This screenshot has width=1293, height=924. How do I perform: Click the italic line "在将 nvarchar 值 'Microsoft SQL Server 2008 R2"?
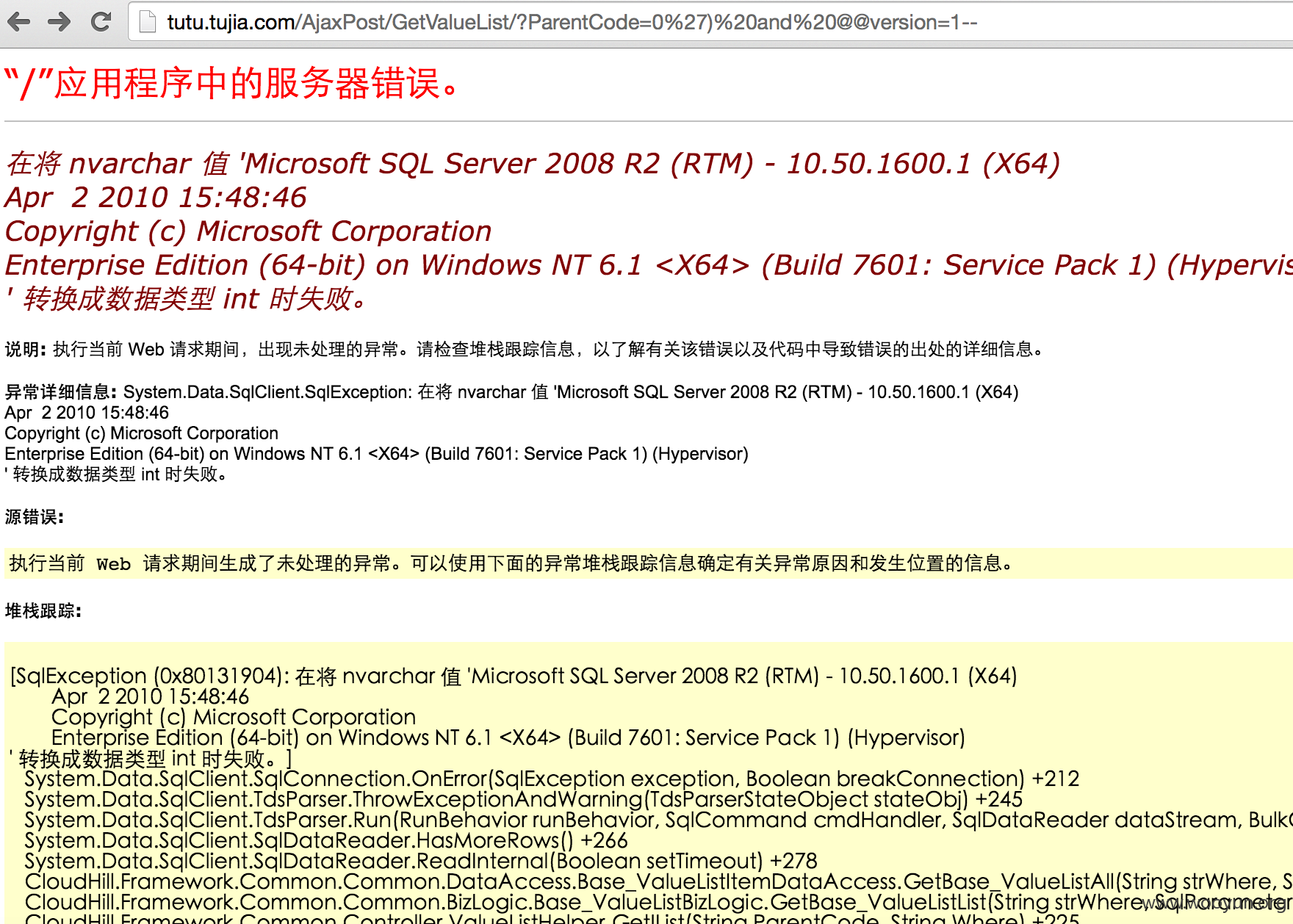click(x=533, y=164)
